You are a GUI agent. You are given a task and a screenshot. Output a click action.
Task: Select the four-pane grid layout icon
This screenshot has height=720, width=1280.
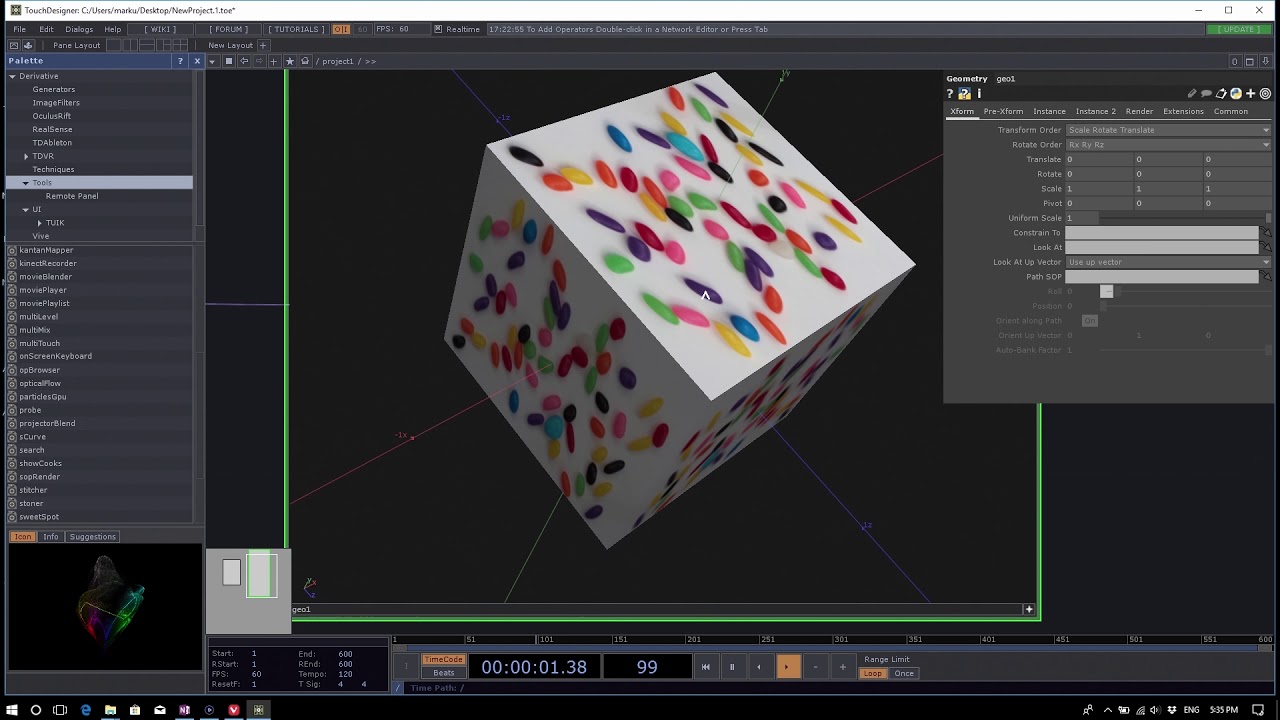click(x=180, y=45)
